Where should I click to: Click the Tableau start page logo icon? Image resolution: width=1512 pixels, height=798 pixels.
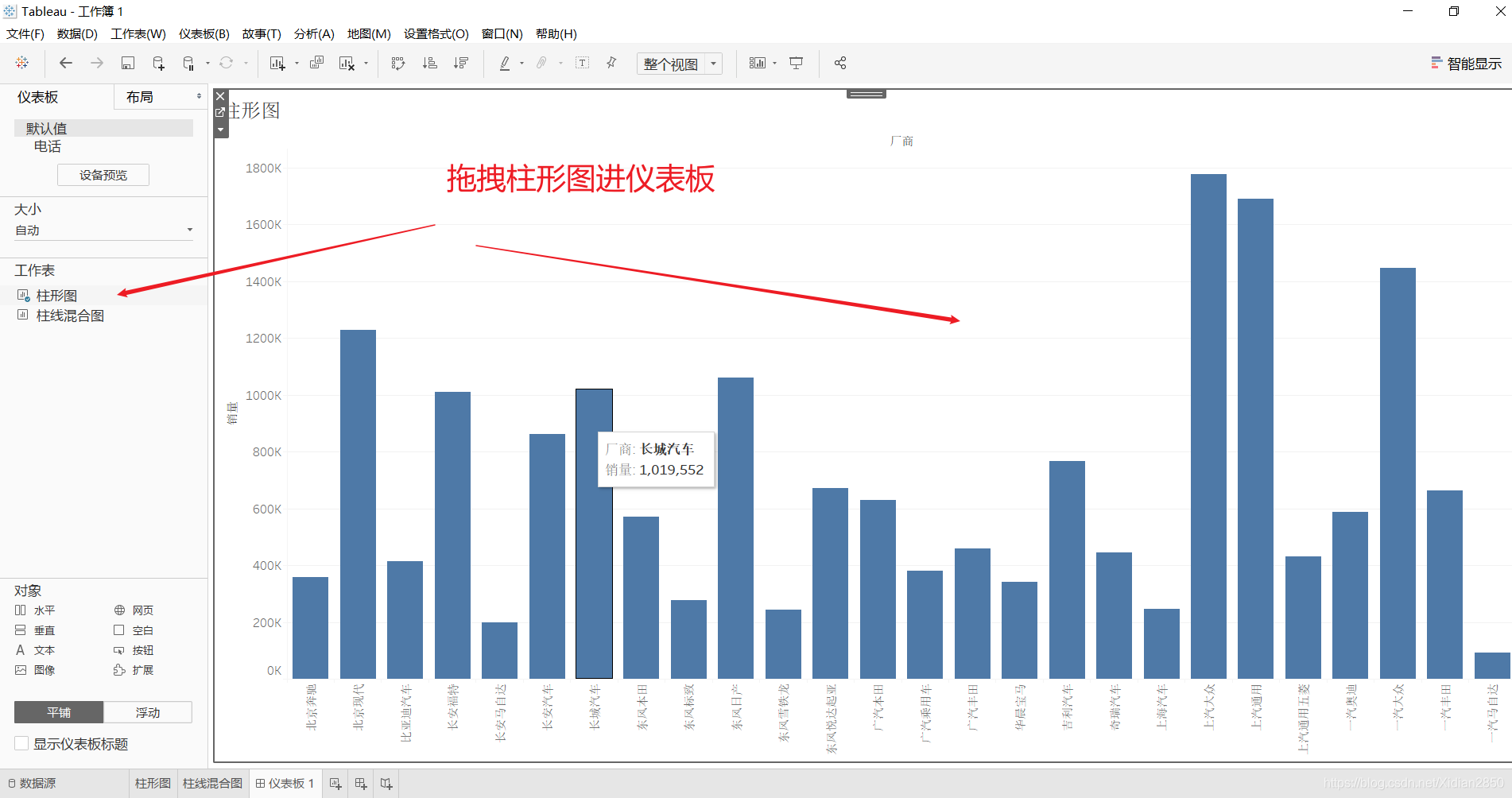22,63
